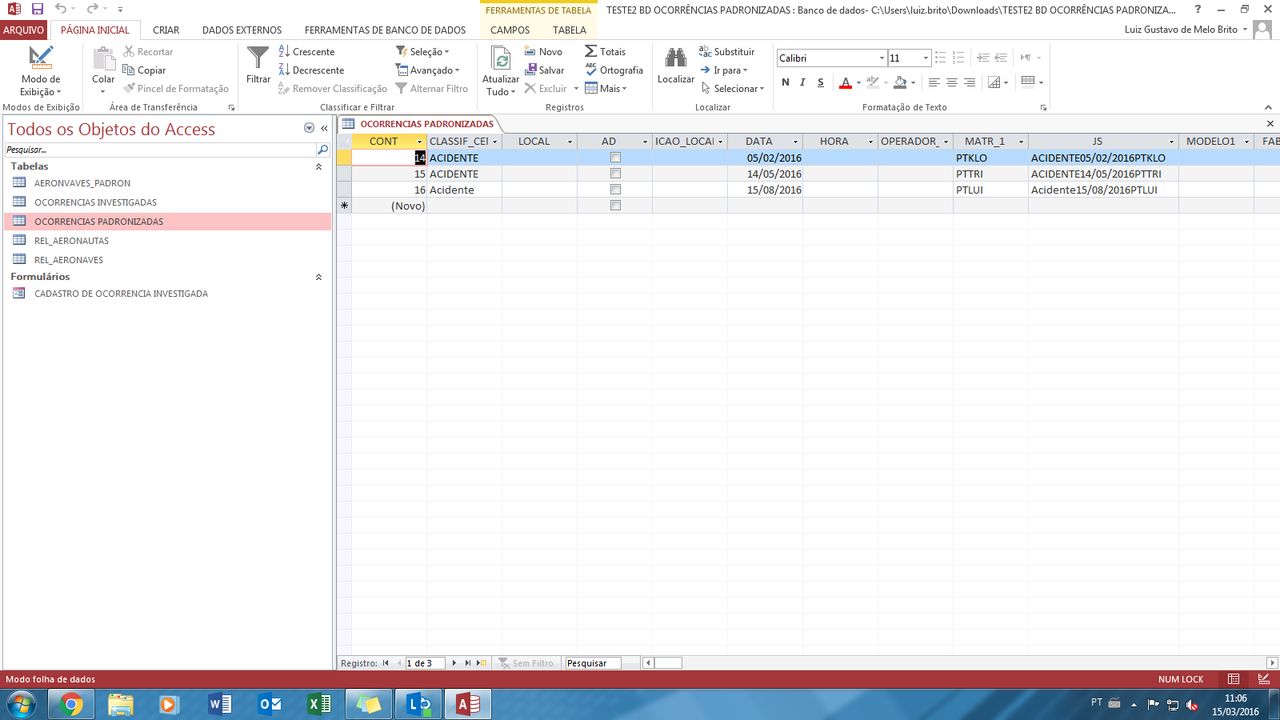The image size is (1280, 720).
Task: Go to the first record in navigation
Action: click(x=386, y=663)
